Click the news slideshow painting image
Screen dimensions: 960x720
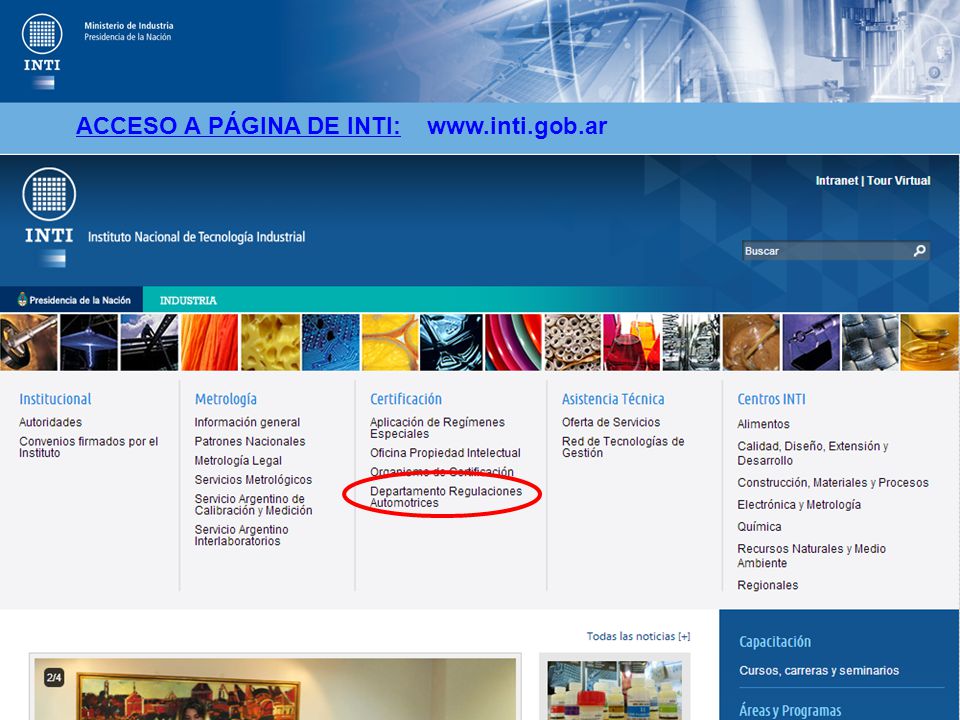coord(276,689)
